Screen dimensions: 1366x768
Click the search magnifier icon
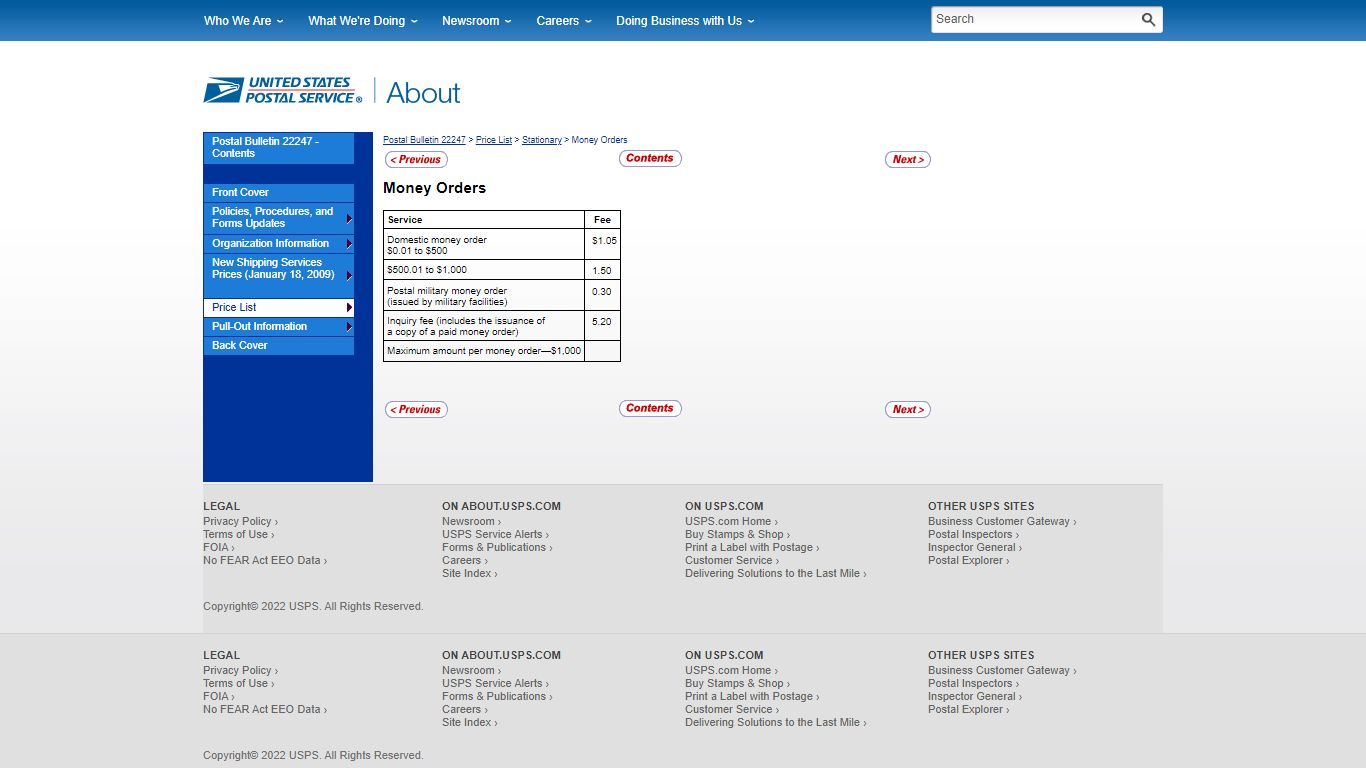pyautogui.click(x=1148, y=20)
